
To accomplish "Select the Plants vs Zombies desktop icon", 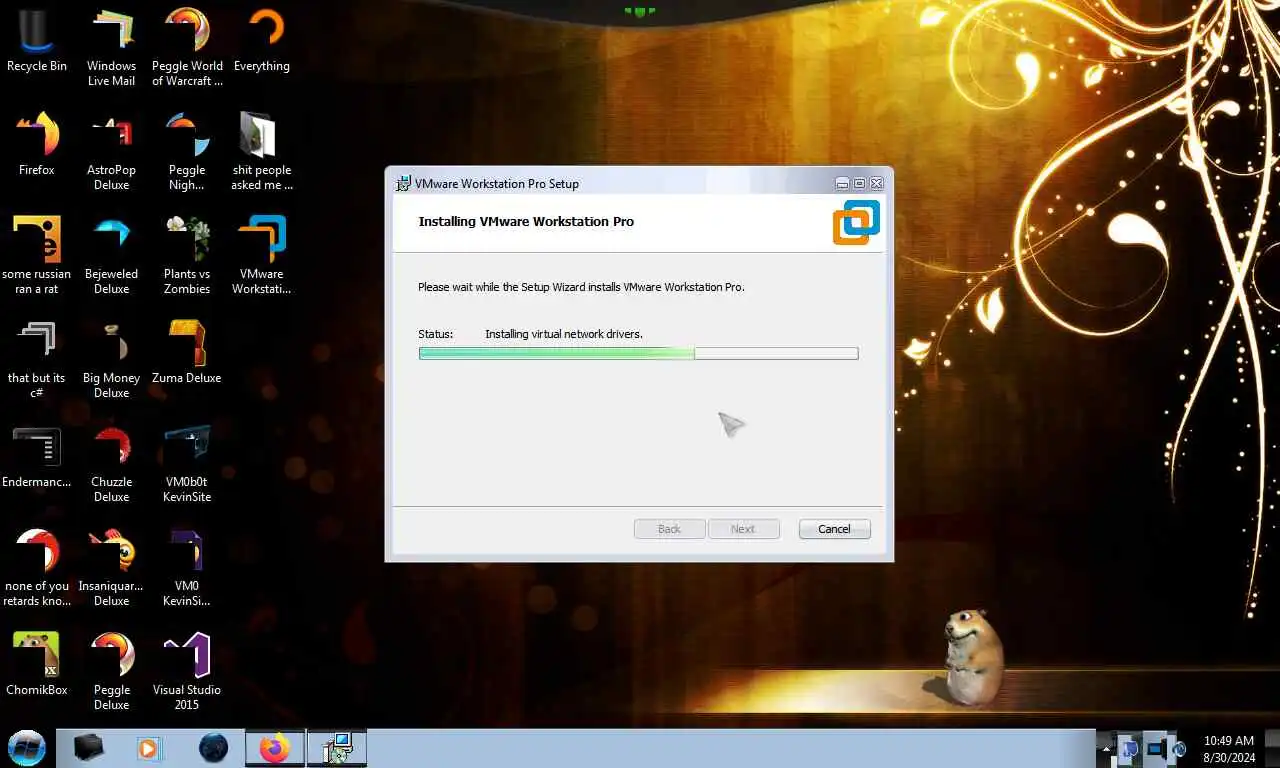I will (187, 256).
